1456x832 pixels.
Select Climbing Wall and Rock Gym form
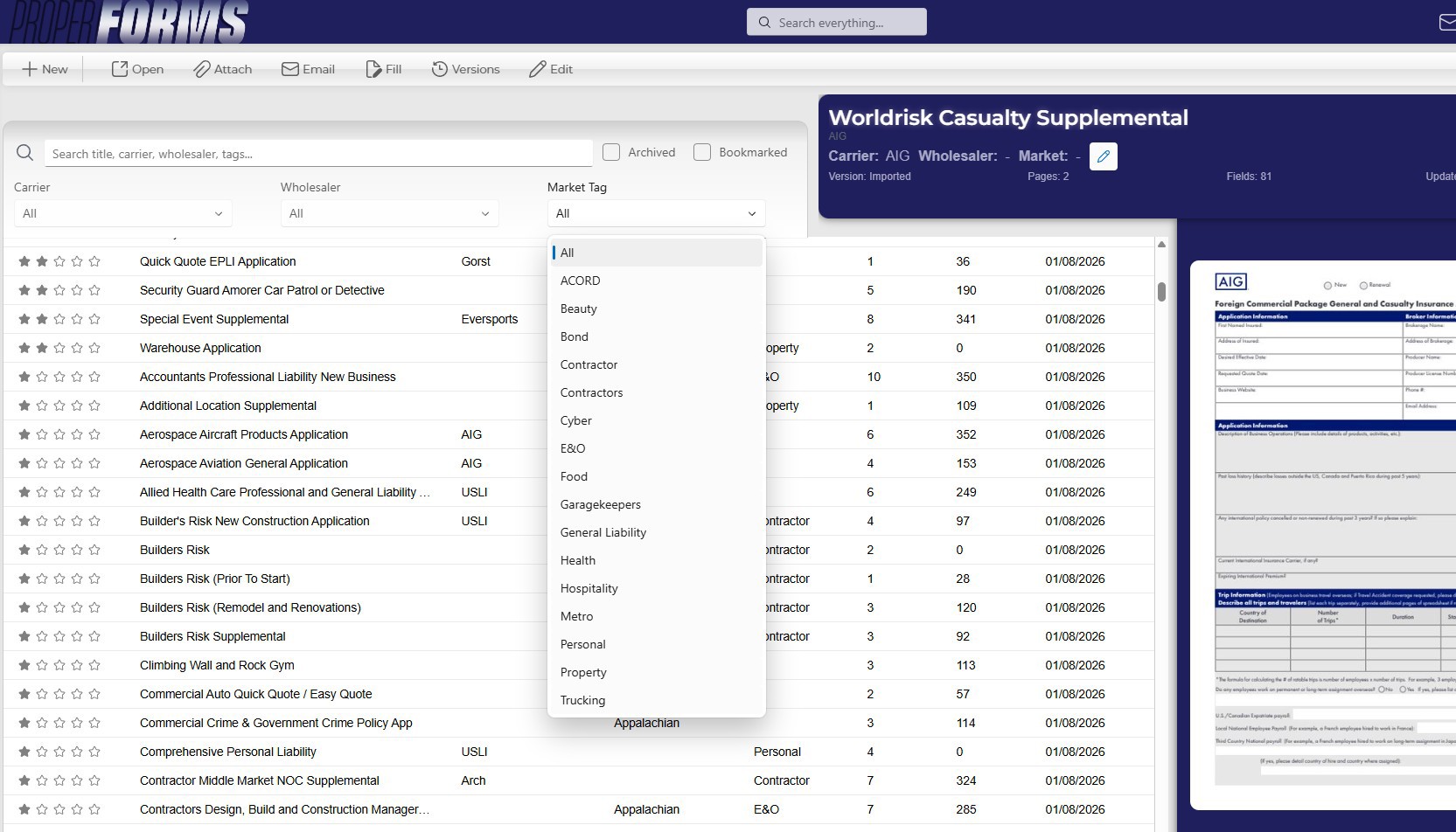point(217,665)
